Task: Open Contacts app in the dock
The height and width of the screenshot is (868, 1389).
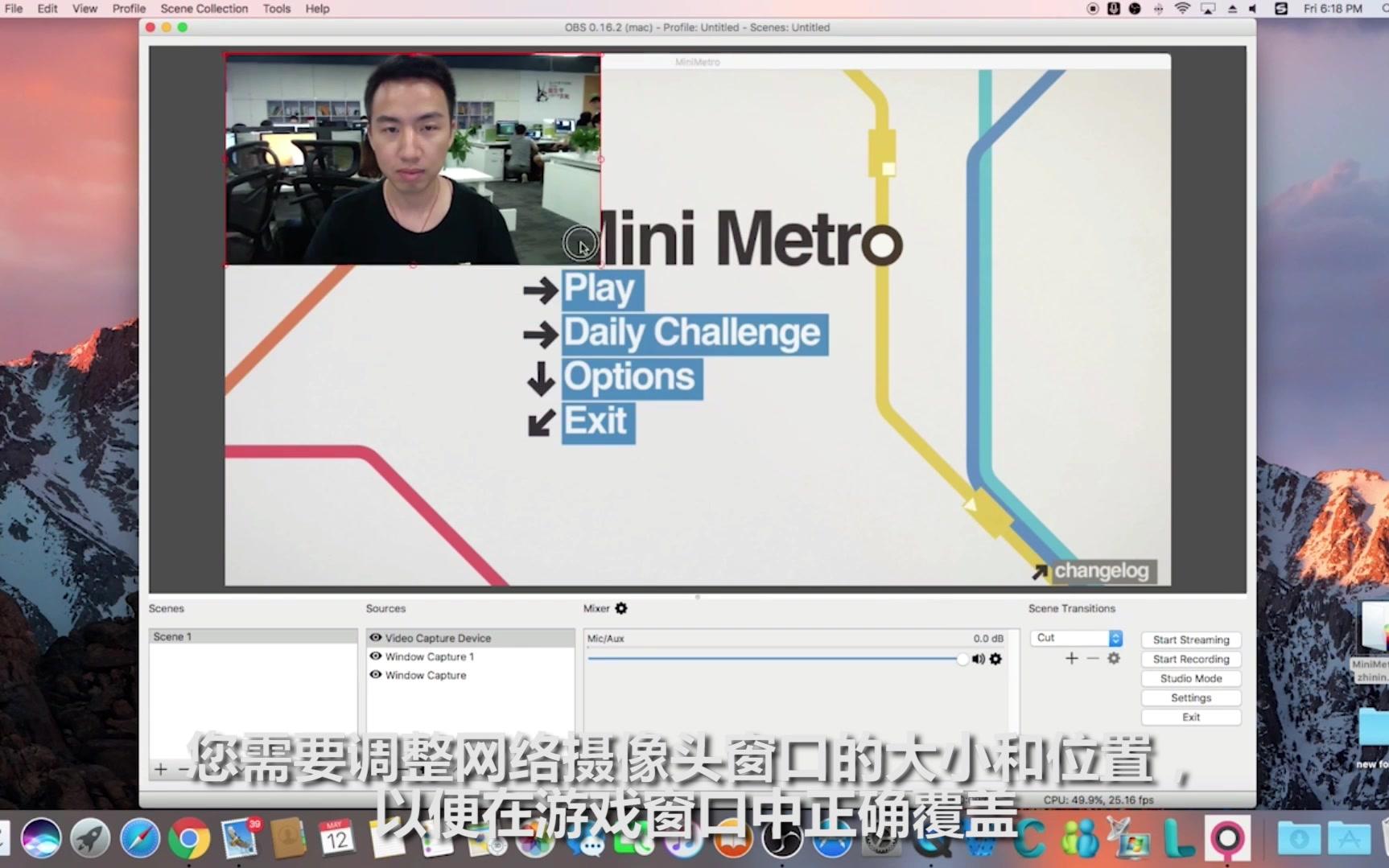Action: (288, 839)
